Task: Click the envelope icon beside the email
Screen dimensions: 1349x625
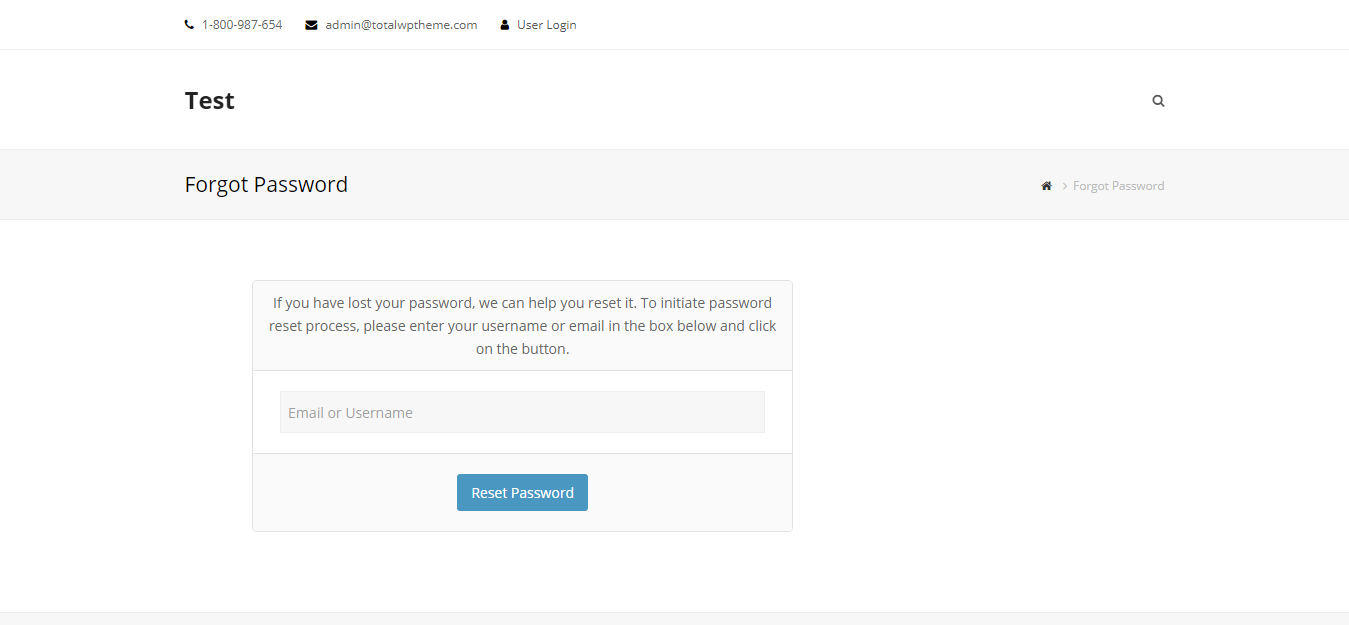Action: pyautogui.click(x=311, y=25)
